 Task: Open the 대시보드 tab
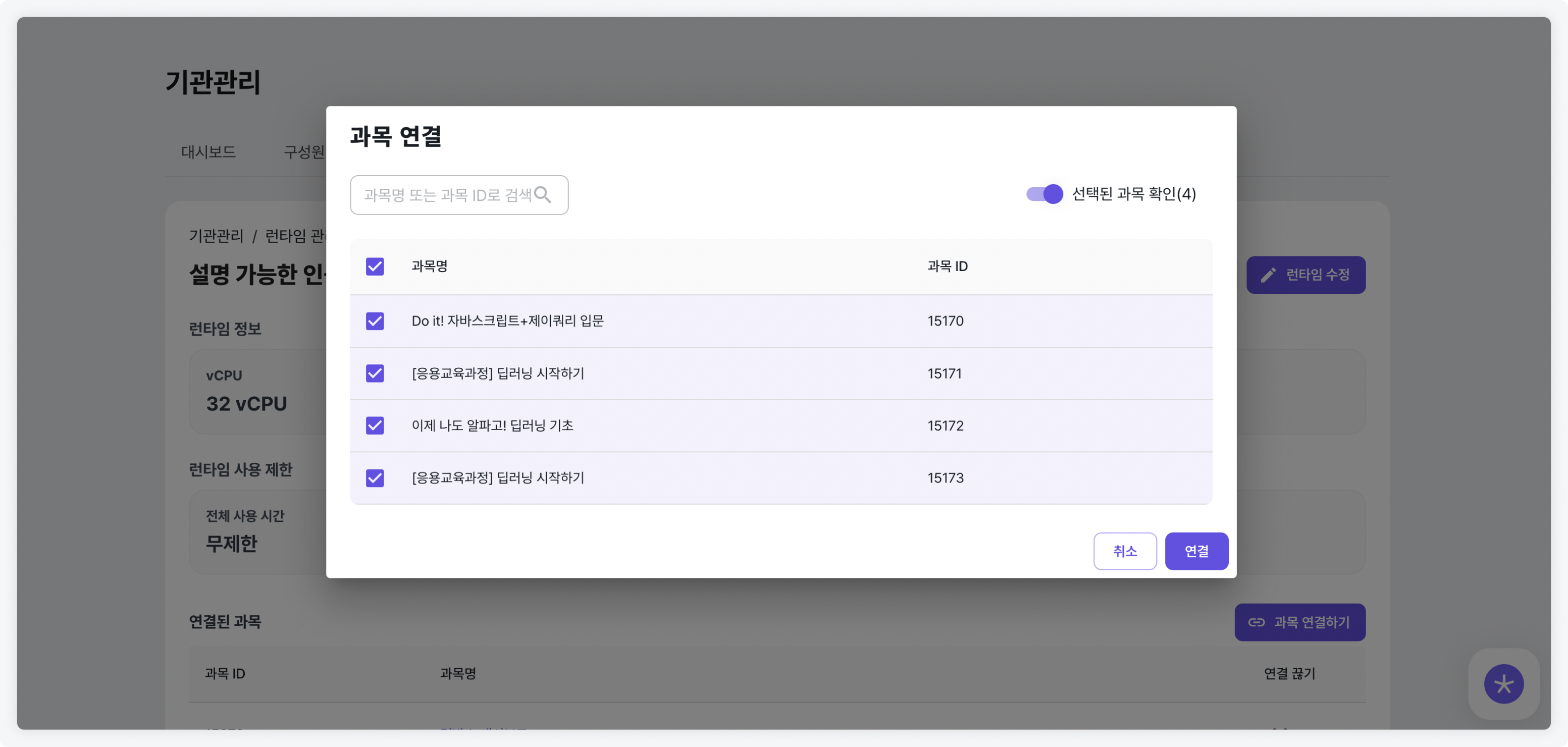click(208, 151)
